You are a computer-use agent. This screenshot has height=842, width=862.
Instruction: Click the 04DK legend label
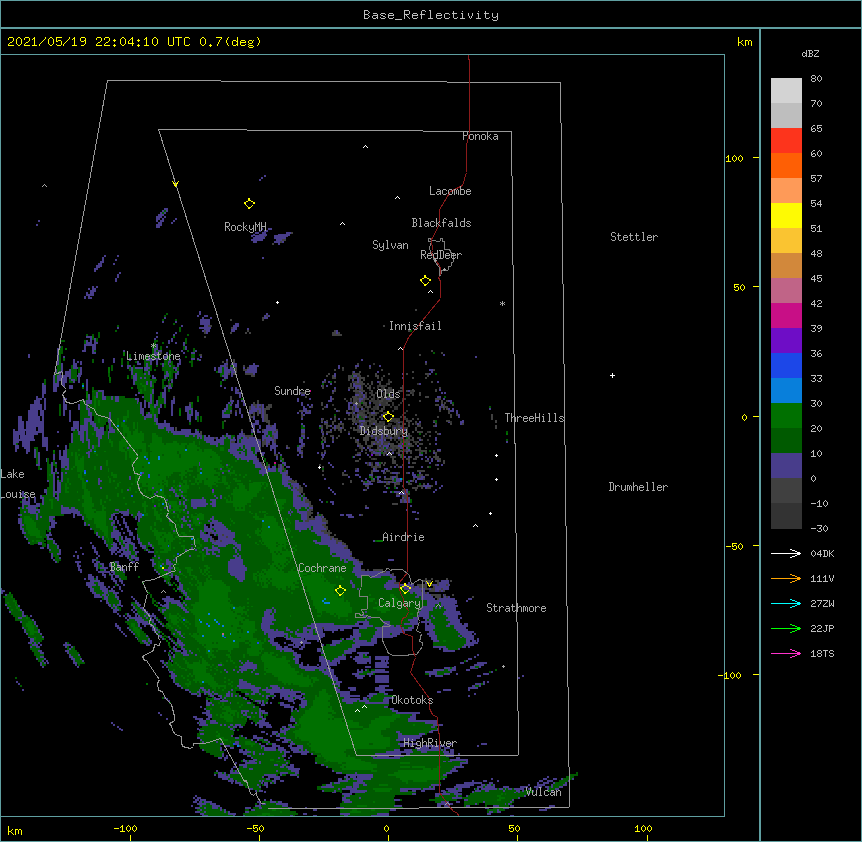pyautogui.click(x=822, y=553)
